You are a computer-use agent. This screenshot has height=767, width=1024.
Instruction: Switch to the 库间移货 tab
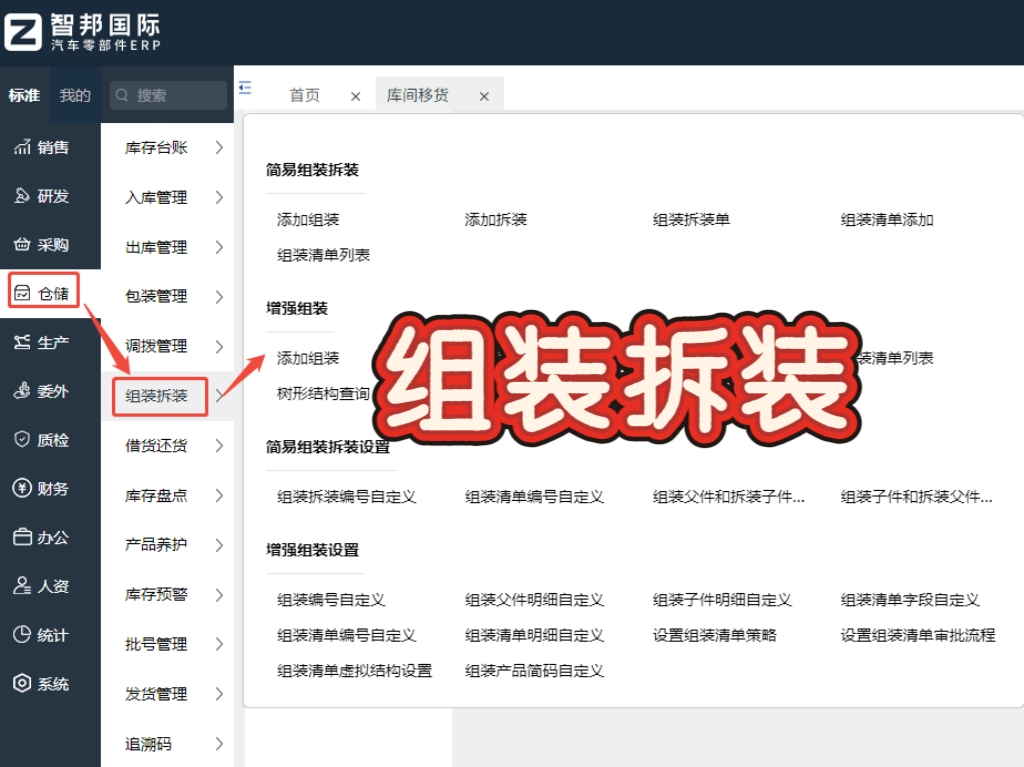point(418,95)
